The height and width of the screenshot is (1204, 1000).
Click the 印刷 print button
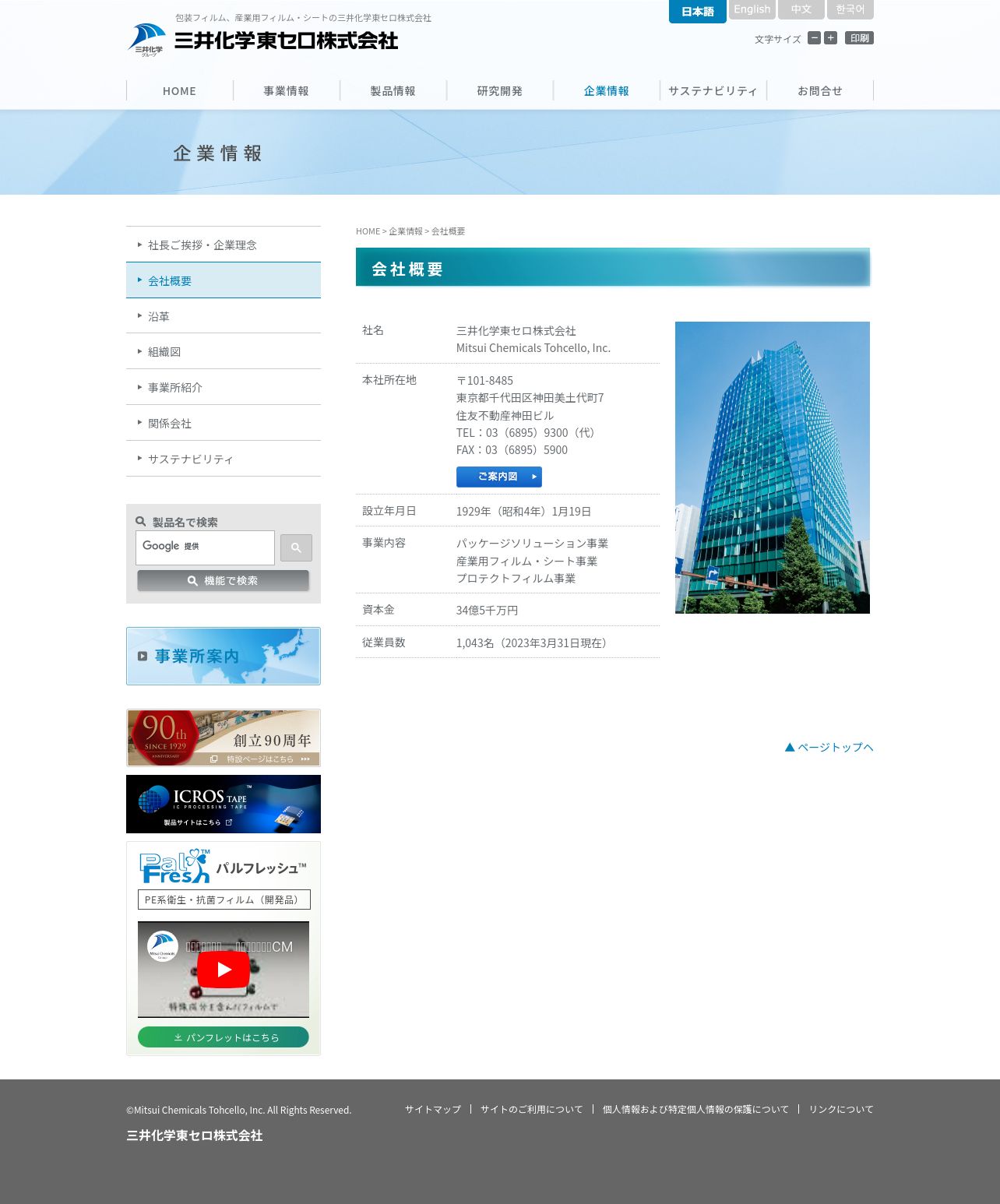859,38
